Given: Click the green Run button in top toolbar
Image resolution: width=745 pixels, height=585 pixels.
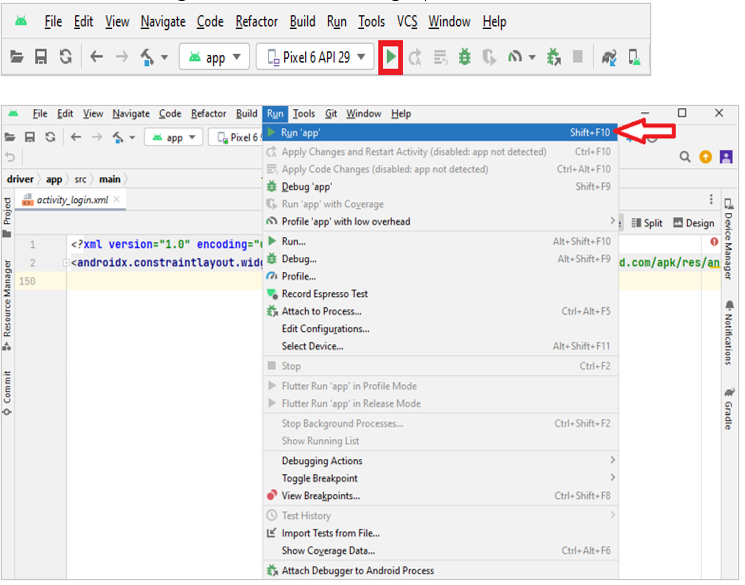Looking at the screenshot, I should (391, 57).
